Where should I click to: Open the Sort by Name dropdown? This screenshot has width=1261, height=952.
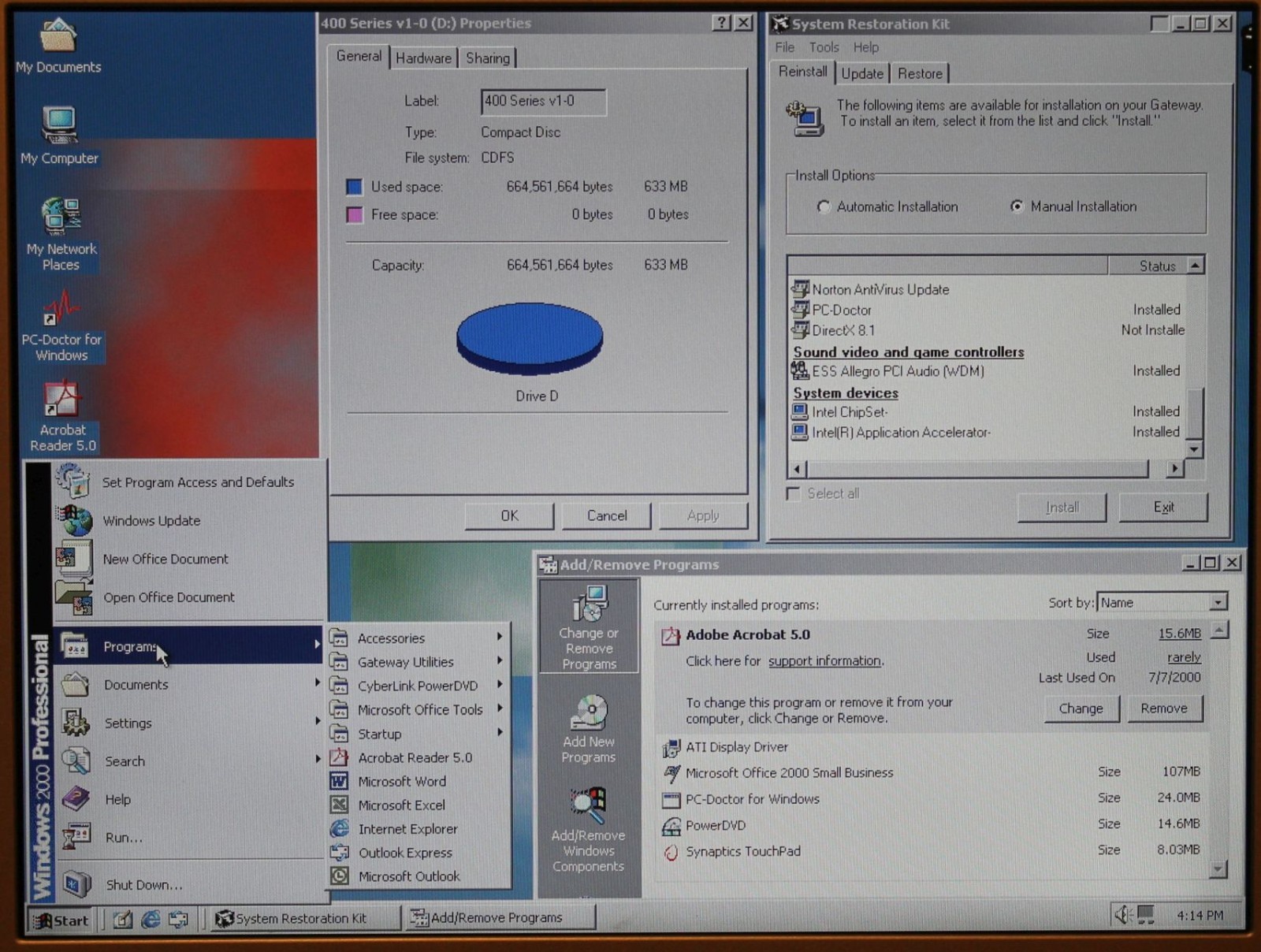(1218, 603)
